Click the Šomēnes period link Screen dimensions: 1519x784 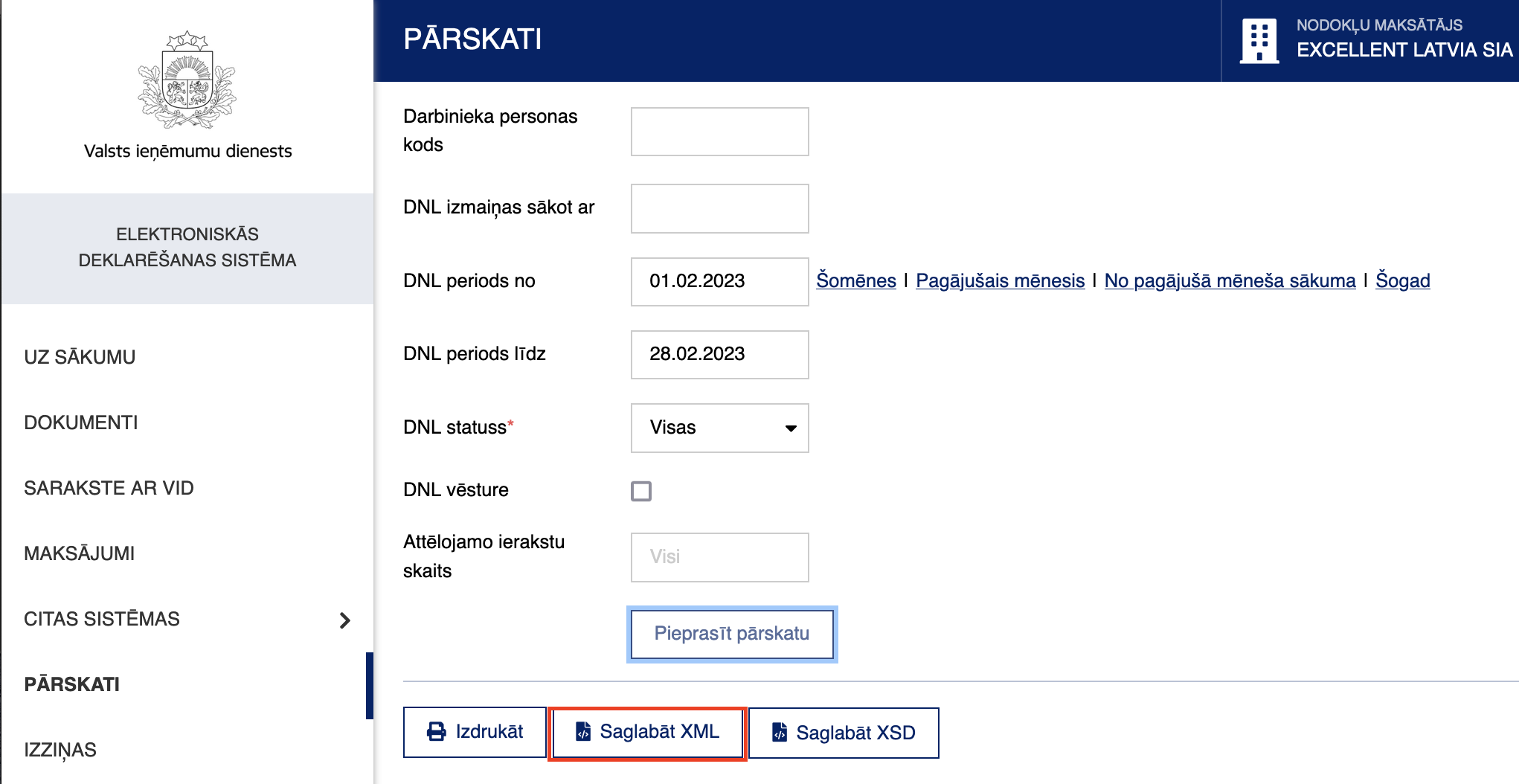tap(855, 280)
